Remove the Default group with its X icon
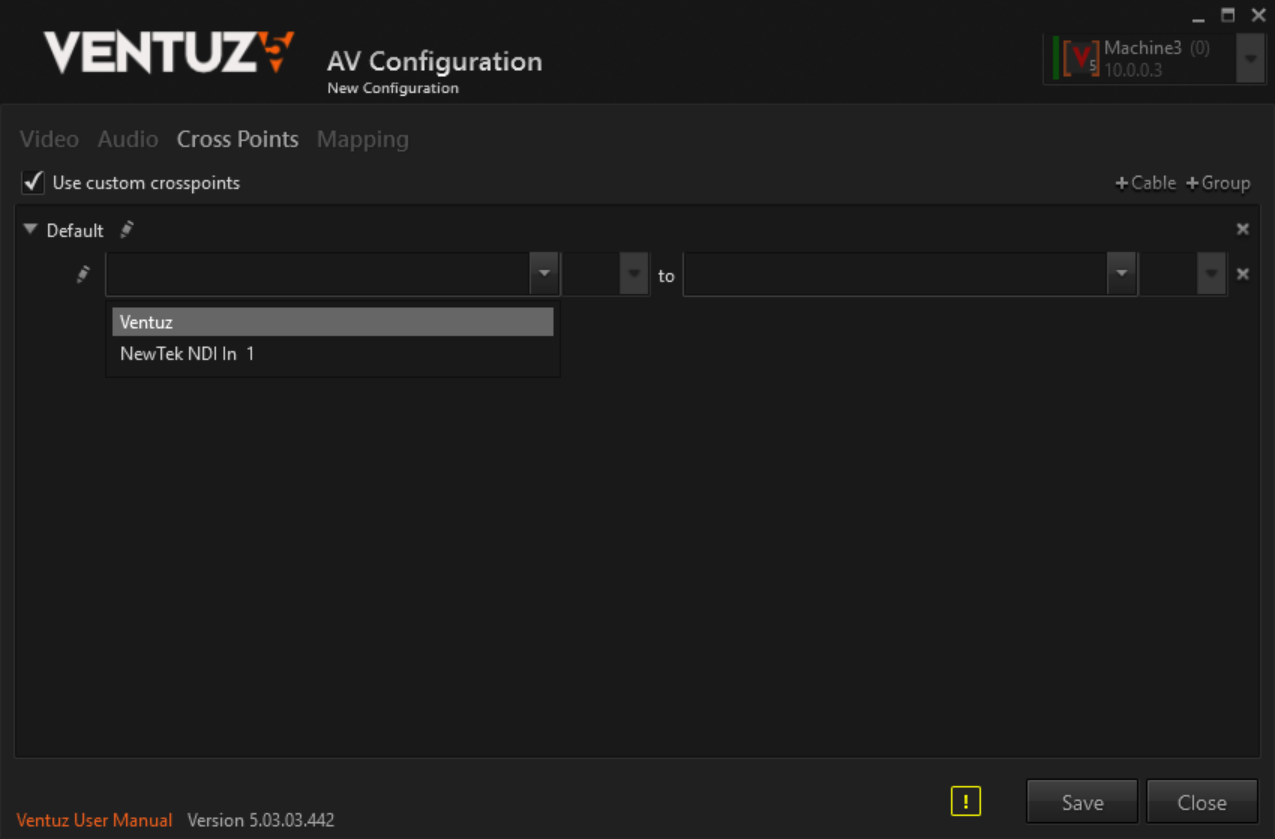 (x=1242, y=229)
